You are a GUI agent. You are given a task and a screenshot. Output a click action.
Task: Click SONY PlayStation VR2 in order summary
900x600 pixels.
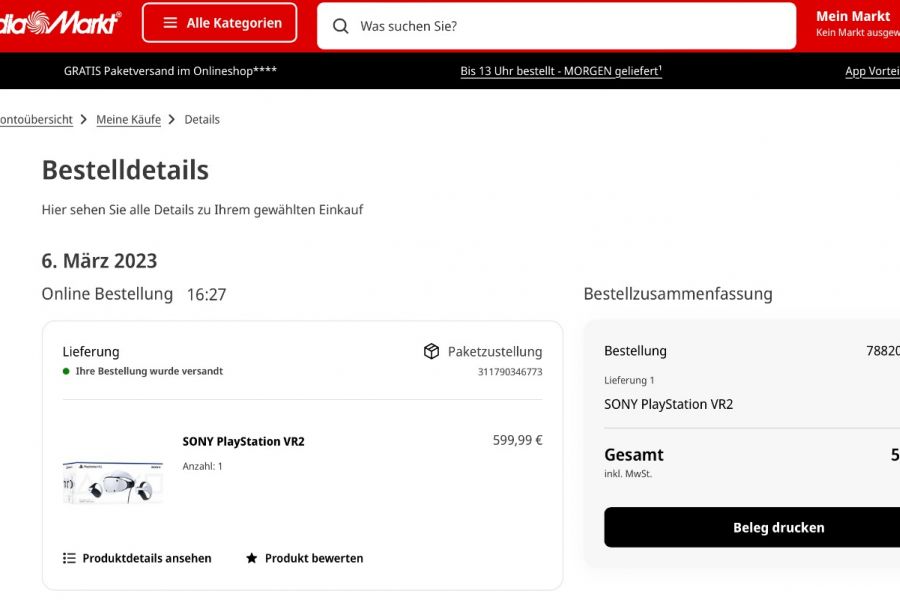[x=668, y=404]
